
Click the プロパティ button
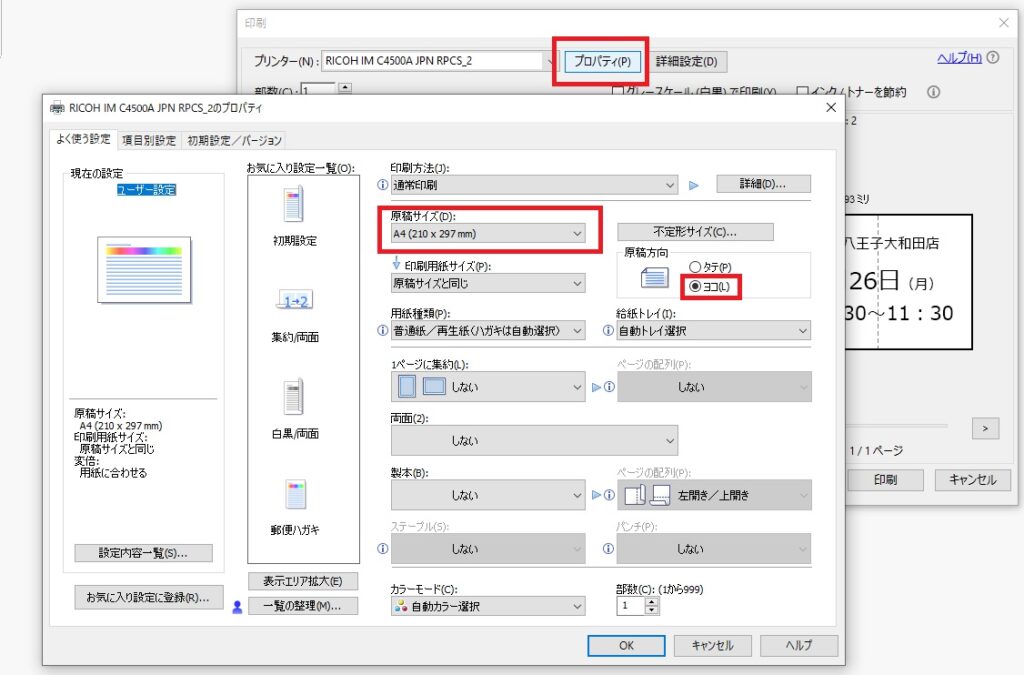pyautogui.click(x=601, y=61)
